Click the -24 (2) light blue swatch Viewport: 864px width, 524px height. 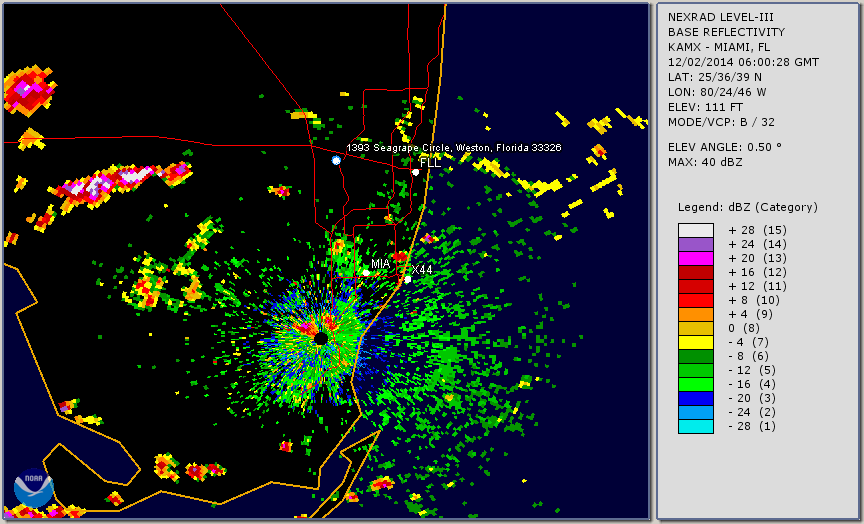pyautogui.click(x=696, y=412)
